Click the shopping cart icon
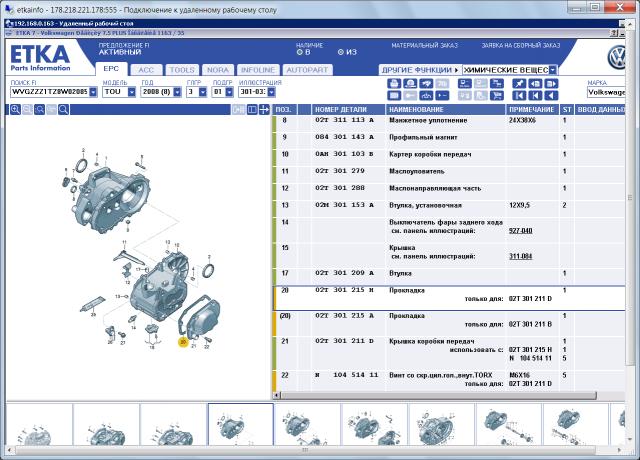Screen dimensions: 640x460 tap(497, 95)
